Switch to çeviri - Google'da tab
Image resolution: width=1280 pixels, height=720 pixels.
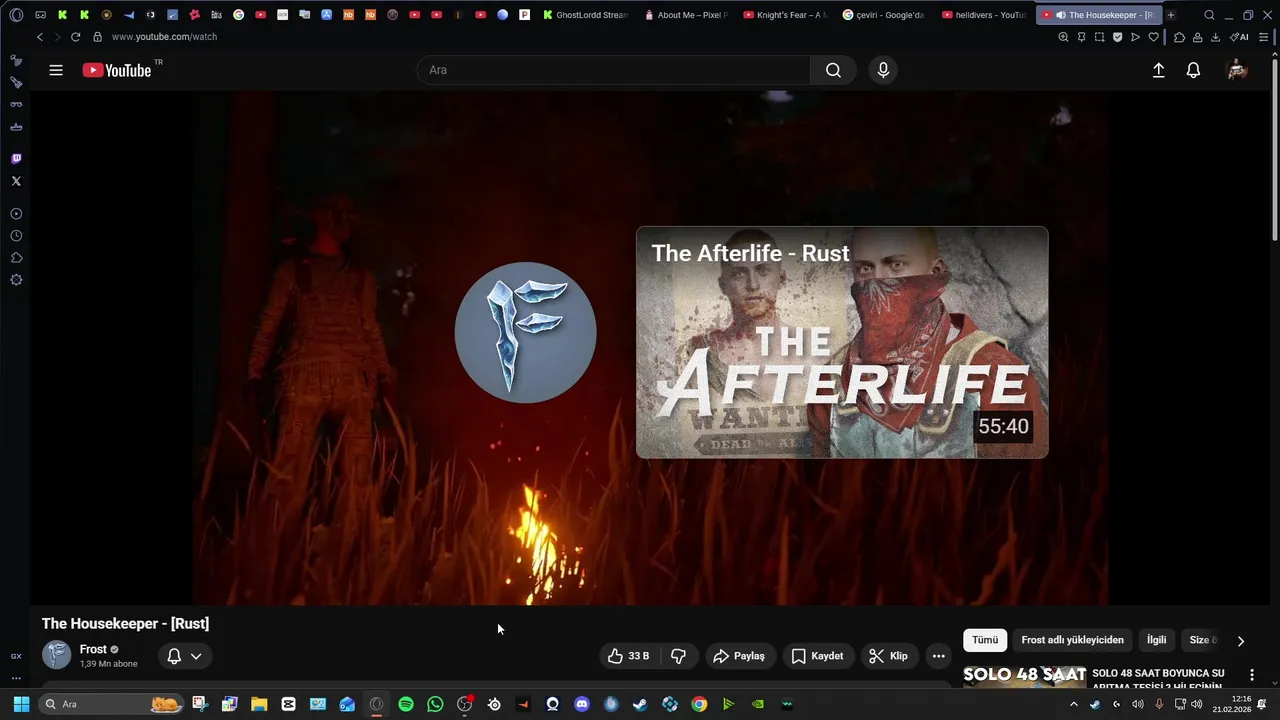click(884, 15)
